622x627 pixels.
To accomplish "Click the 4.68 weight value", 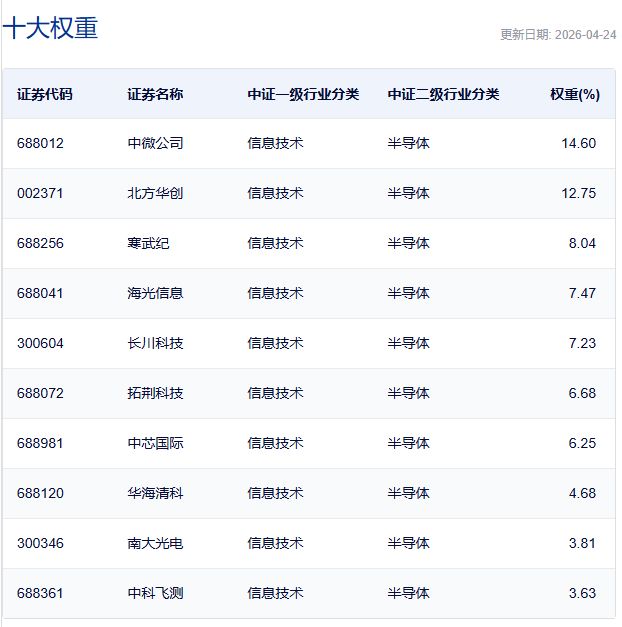I will 581,493.
